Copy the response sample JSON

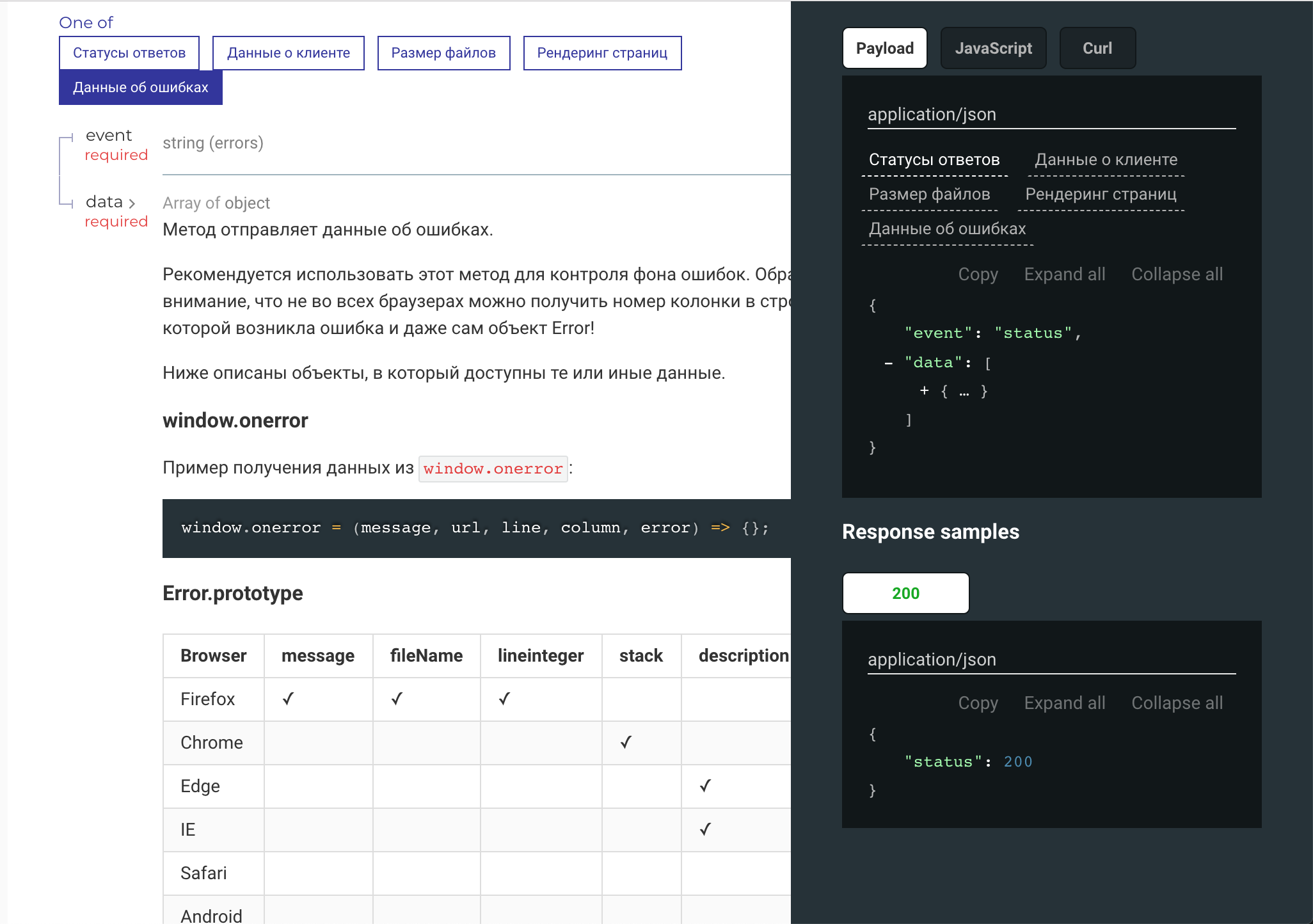point(978,703)
